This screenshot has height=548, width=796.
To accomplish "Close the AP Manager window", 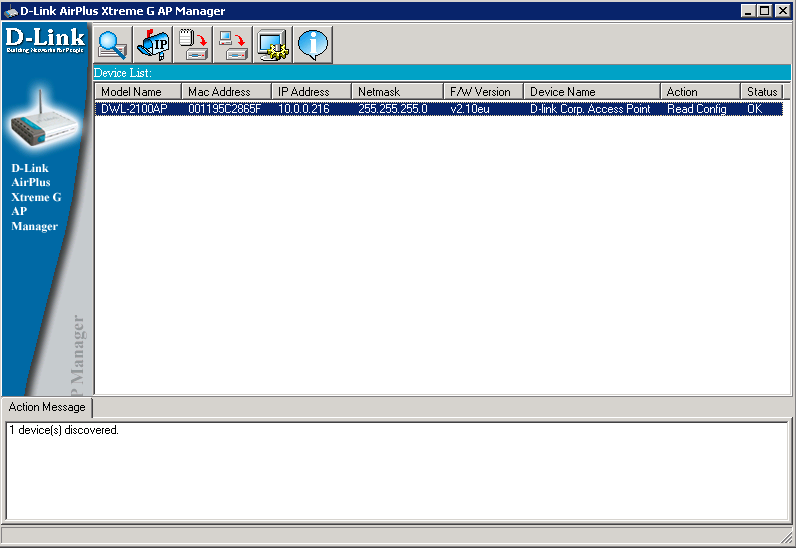I will point(782,11).
